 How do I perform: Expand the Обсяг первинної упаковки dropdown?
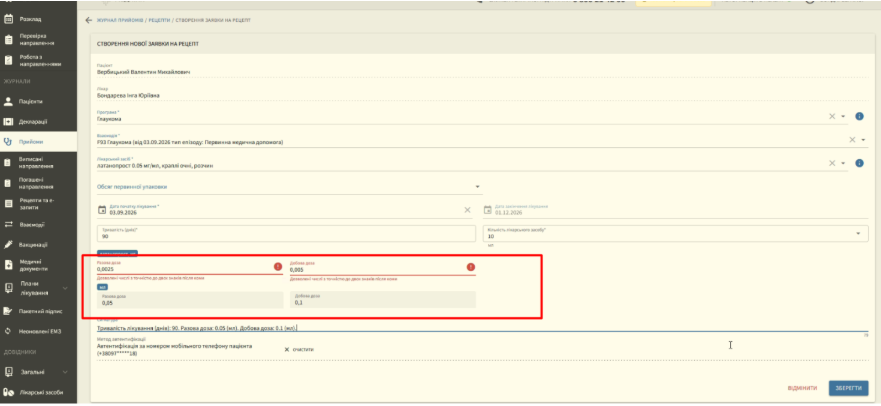point(478,186)
